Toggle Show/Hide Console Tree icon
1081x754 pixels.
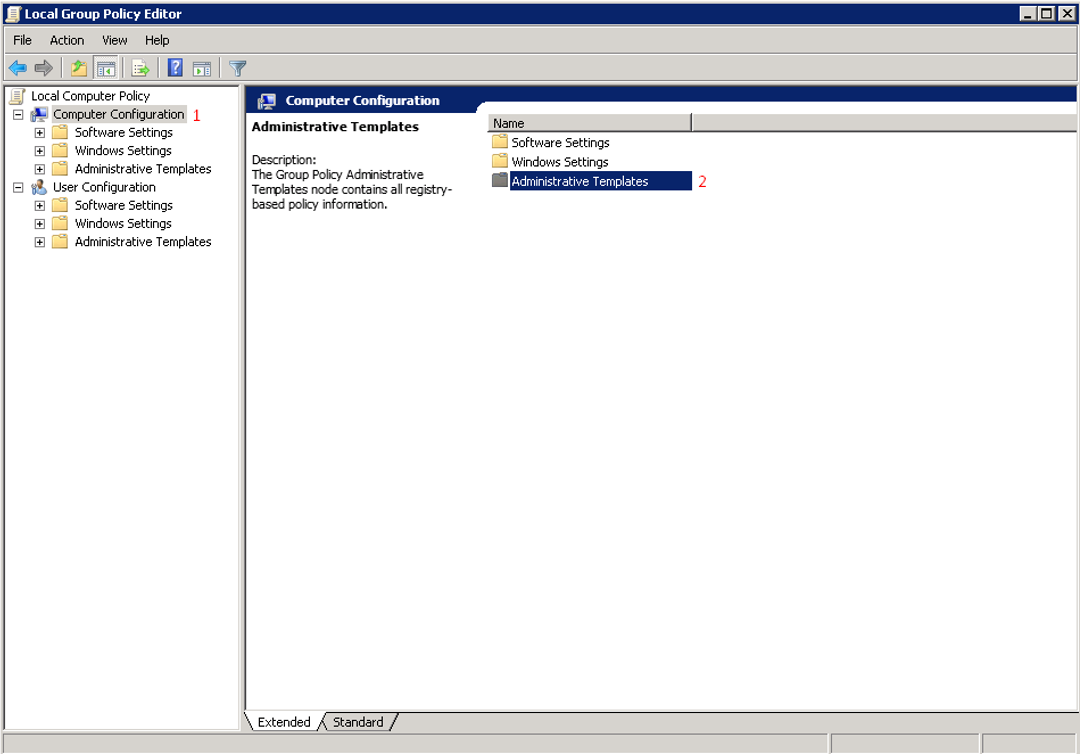click(106, 68)
